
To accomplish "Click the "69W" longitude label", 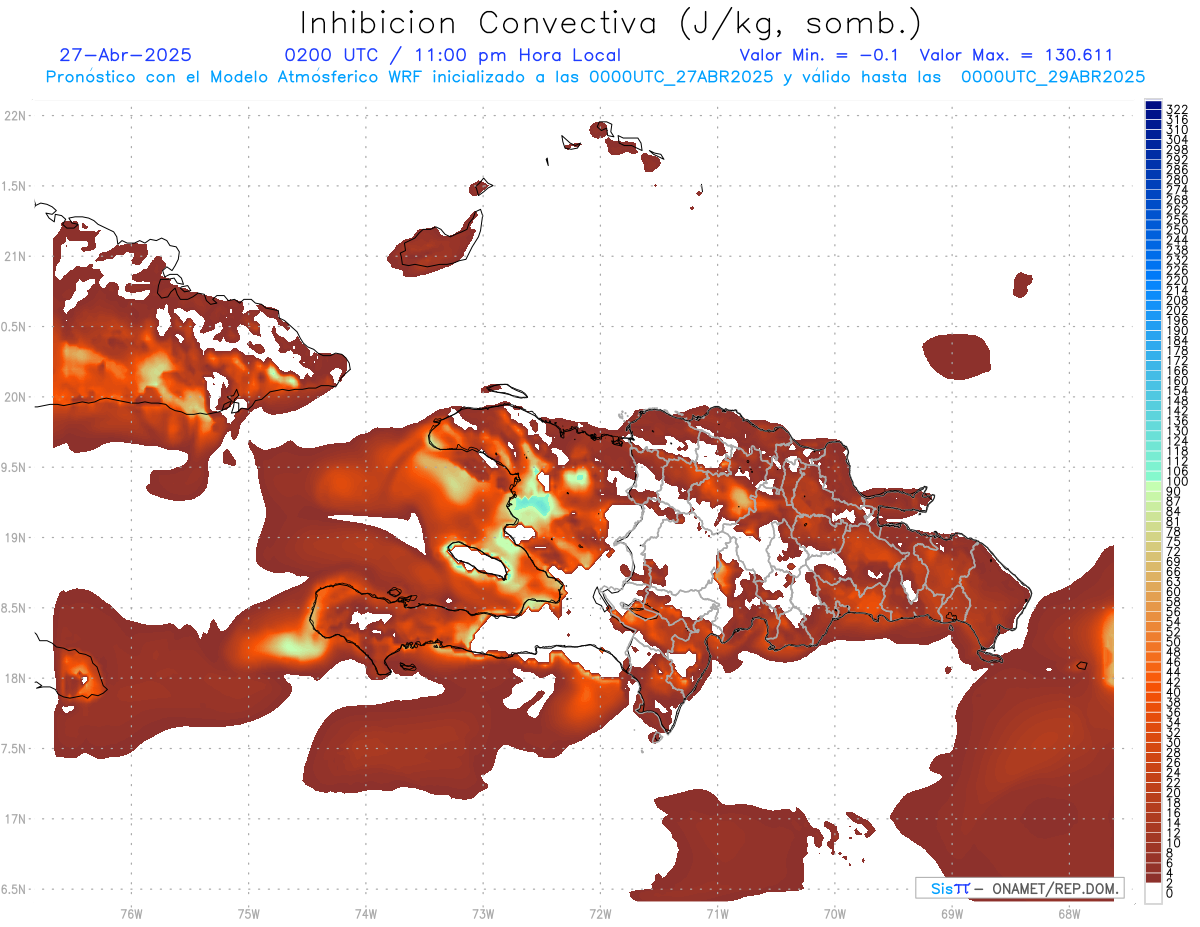I will coord(951,913).
